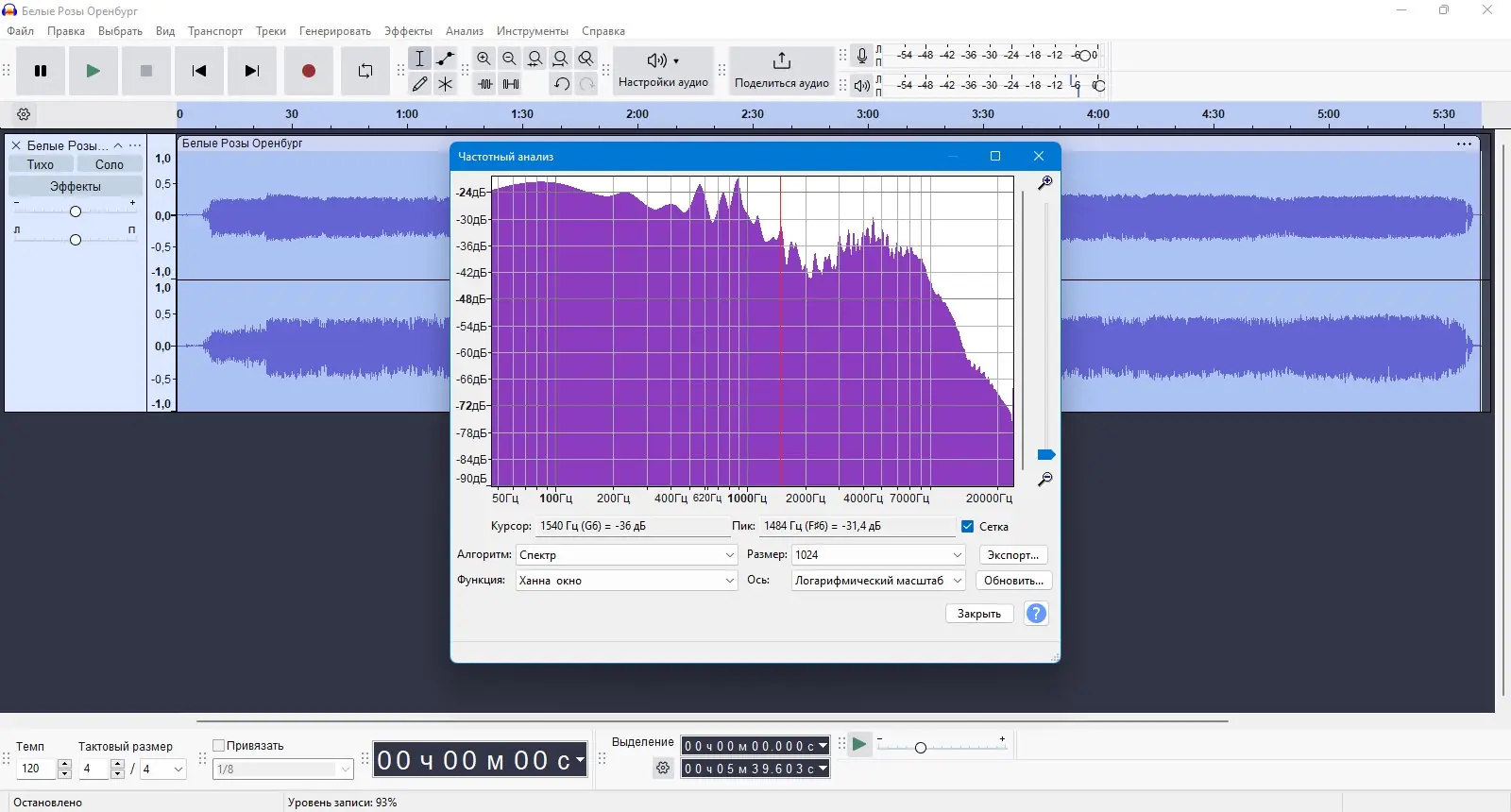This screenshot has width=1511, height=812.
Task: Close the Белые Розы track with X
Action: (x=16, y=145)
